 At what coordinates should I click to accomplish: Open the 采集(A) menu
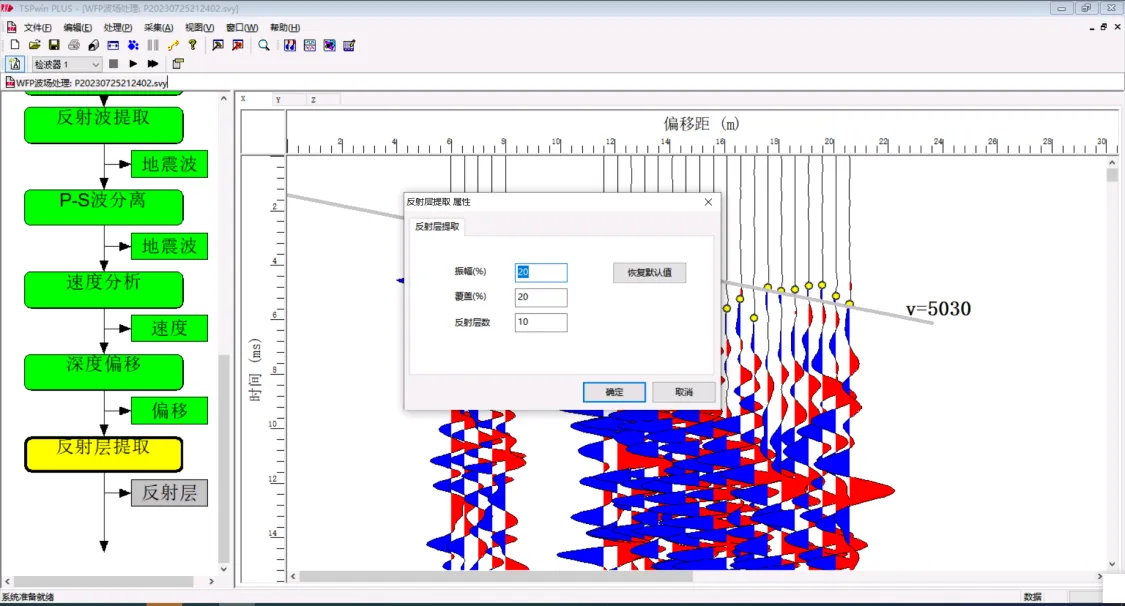click(159, 27)
